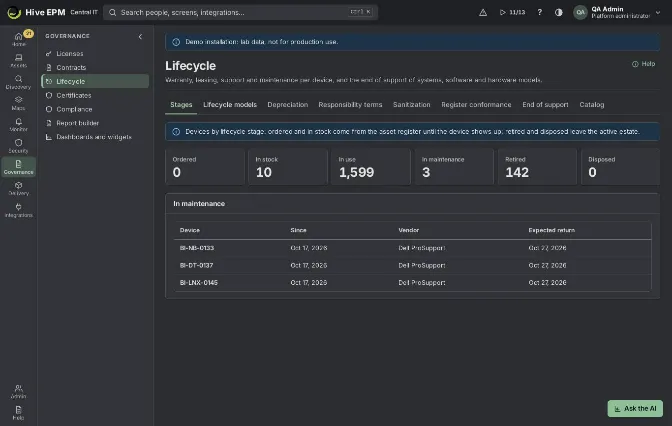672x426 pixels.
Task: Select the Ordered stage card
Action: point(205,167)
